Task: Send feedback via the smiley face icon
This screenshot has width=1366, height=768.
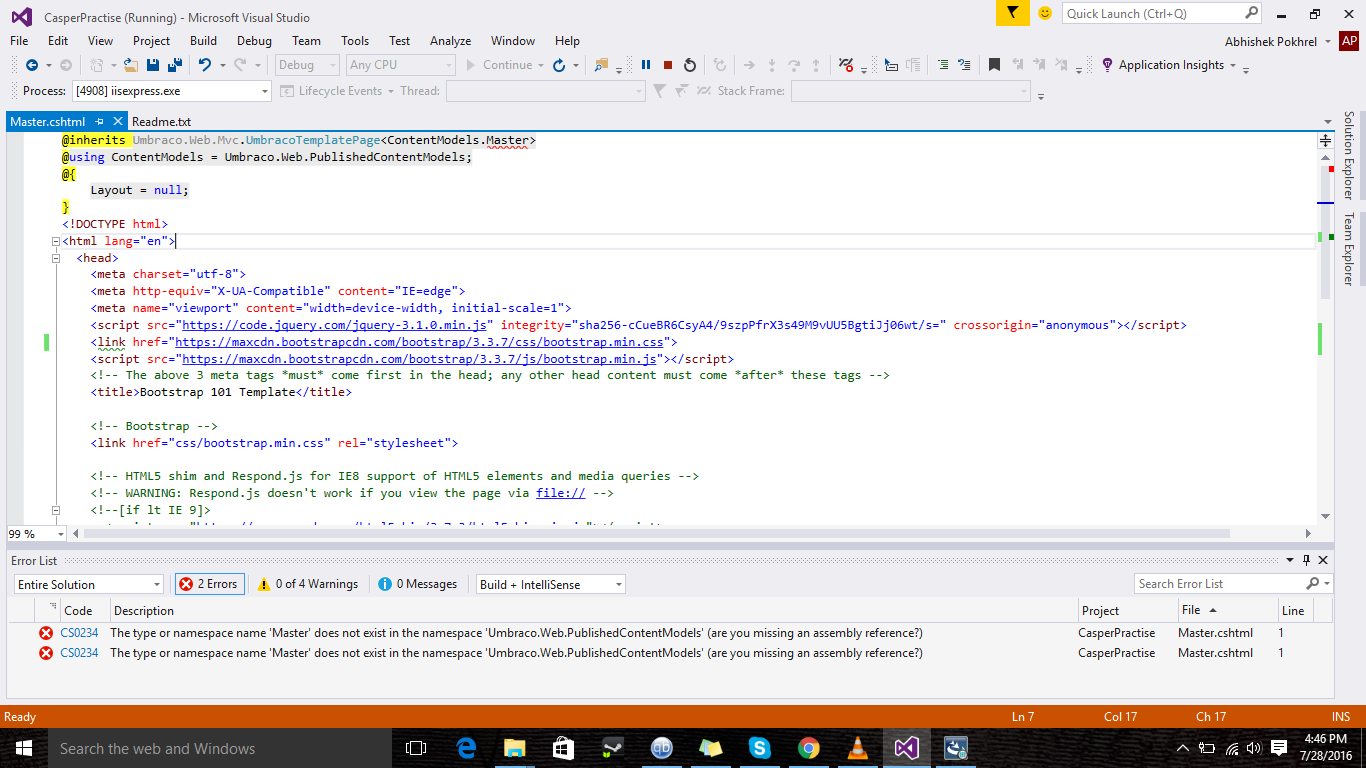Action: 1045,13
